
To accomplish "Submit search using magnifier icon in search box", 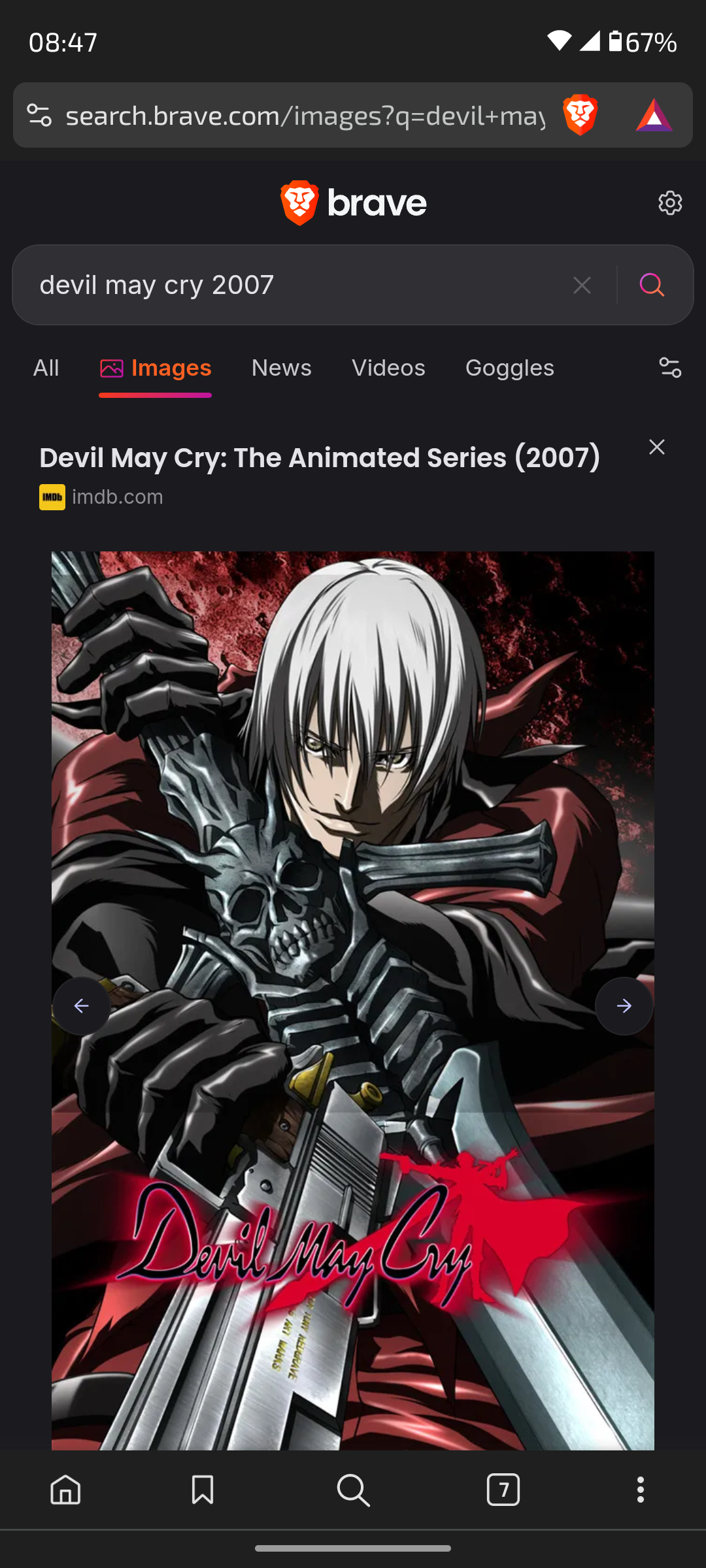I will [x=652, y=285].
